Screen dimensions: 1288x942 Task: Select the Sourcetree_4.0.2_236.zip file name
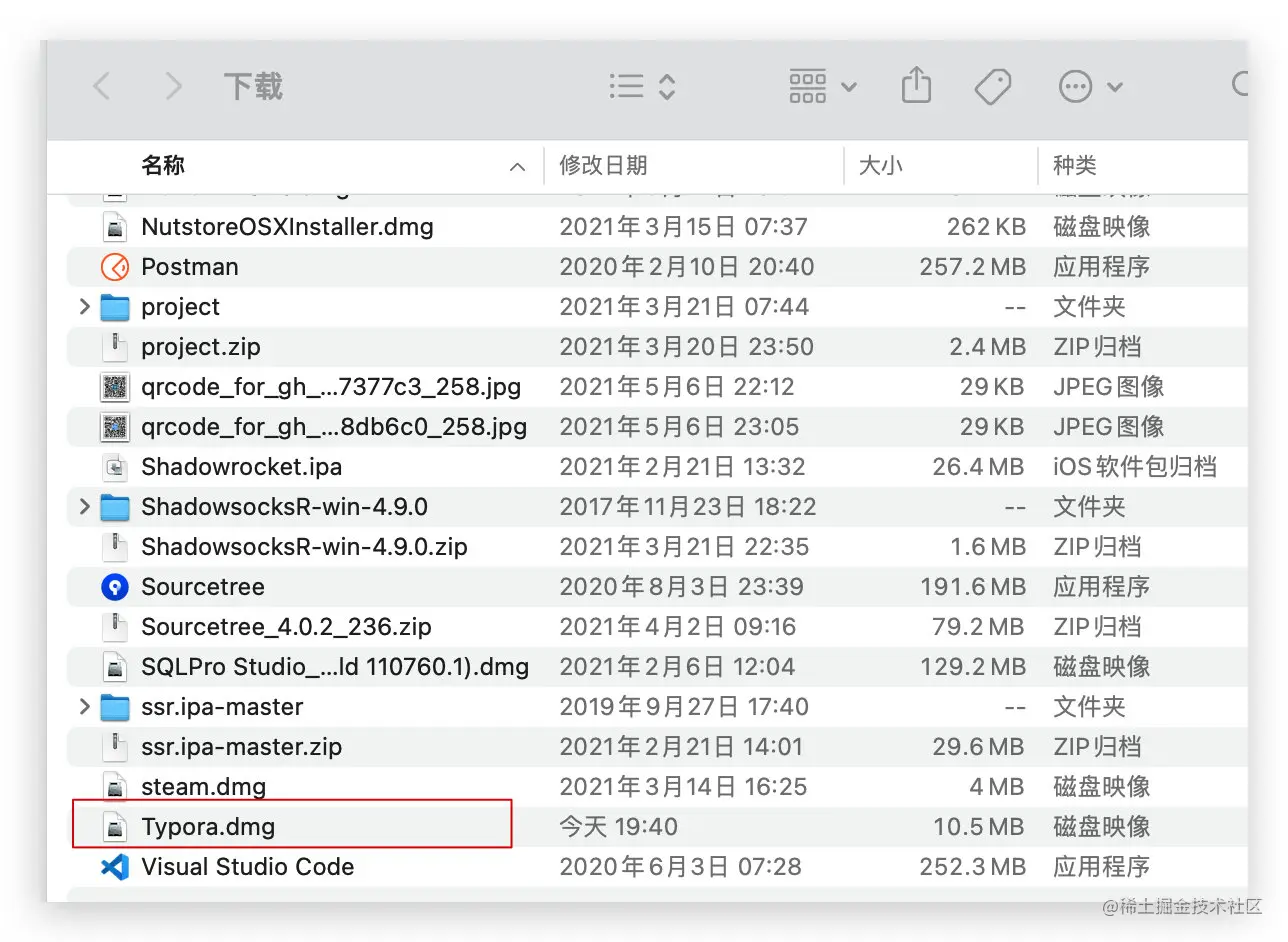(286, 628)
